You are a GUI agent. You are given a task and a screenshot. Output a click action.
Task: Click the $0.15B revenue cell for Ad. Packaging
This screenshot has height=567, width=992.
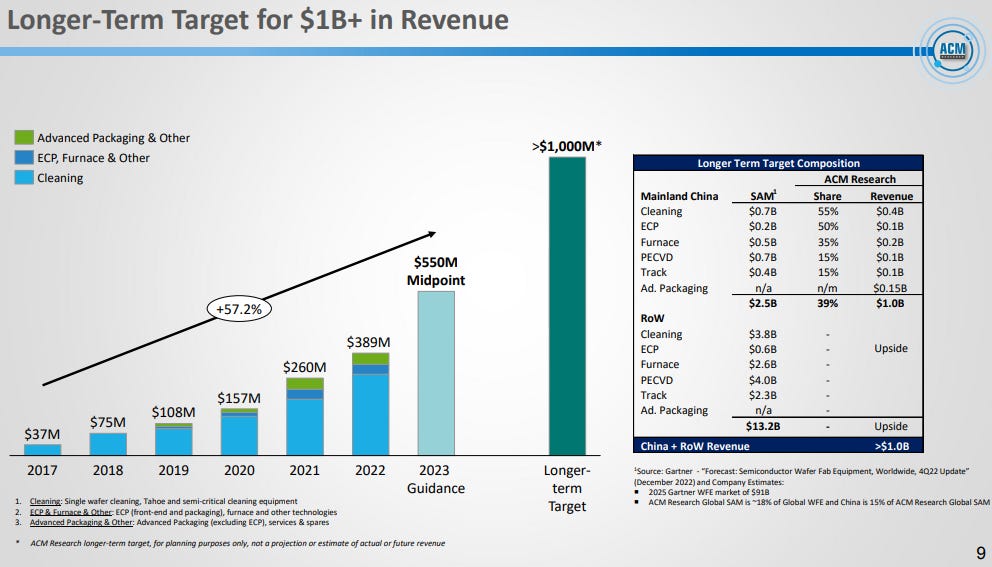point(890,288)
